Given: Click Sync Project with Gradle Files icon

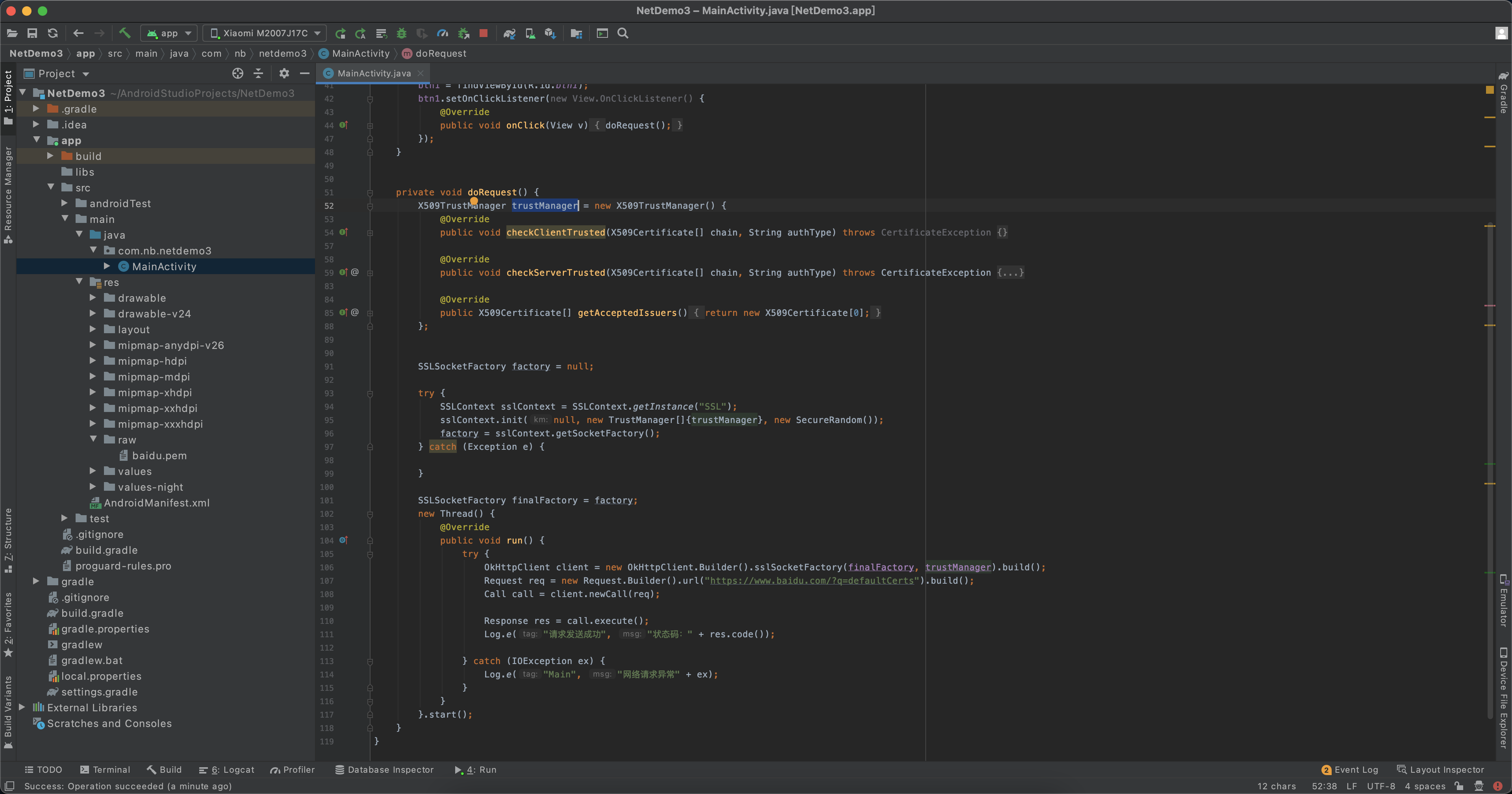Looking at the screenshot, I should tap(510, 33).
